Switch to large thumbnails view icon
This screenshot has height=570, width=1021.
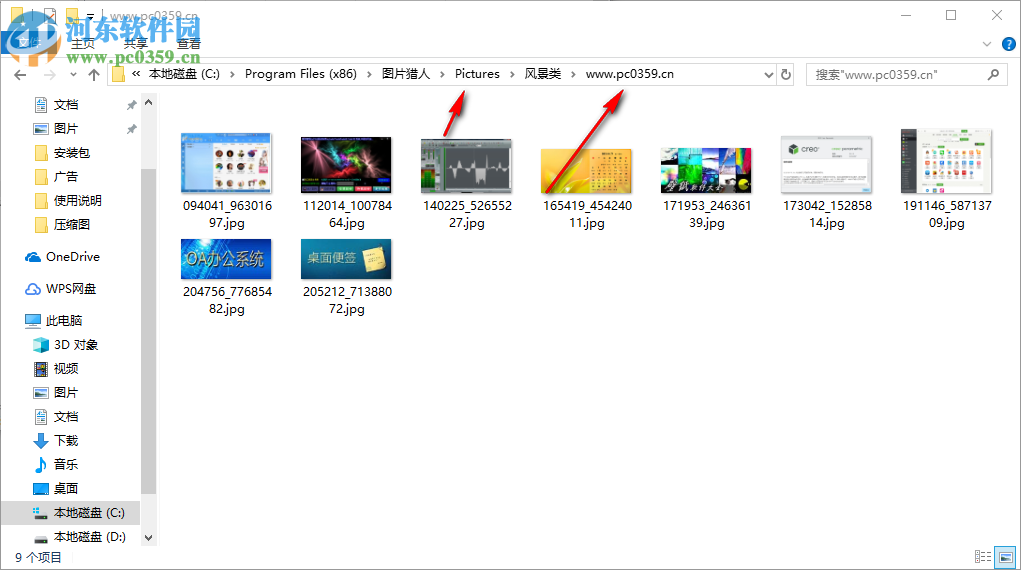(x=1006, y=557)
